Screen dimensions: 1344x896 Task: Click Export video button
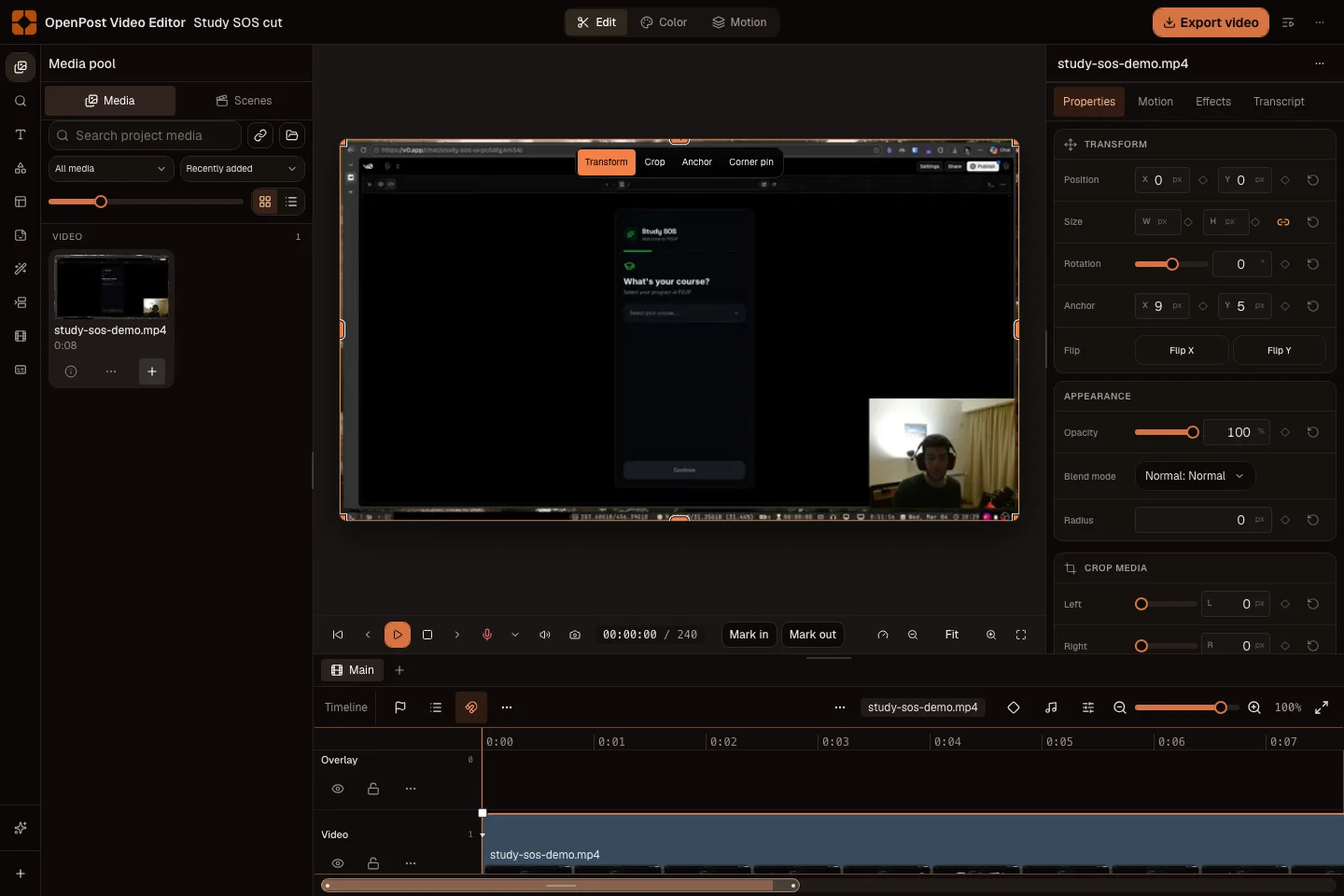click(x=1211, y=22)
